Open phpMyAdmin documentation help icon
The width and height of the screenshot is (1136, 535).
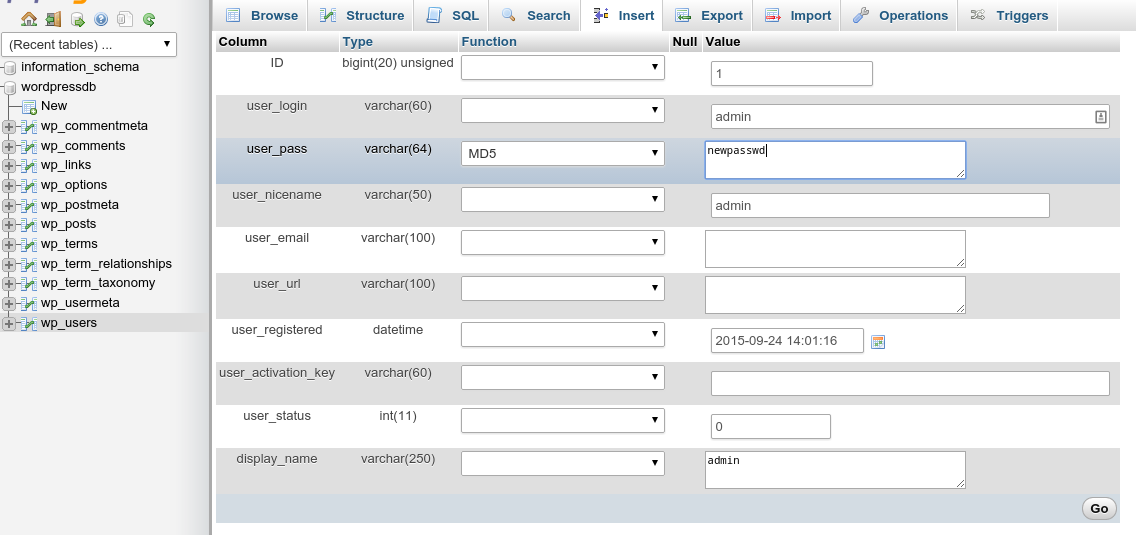101,20
